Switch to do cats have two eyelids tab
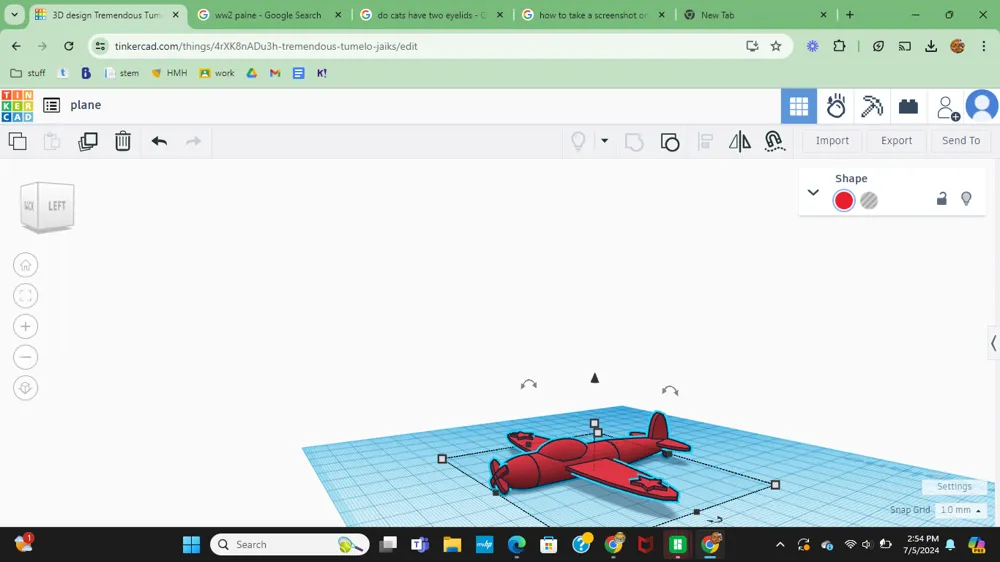Screen dimensions: 1000x562 (431, 15)
